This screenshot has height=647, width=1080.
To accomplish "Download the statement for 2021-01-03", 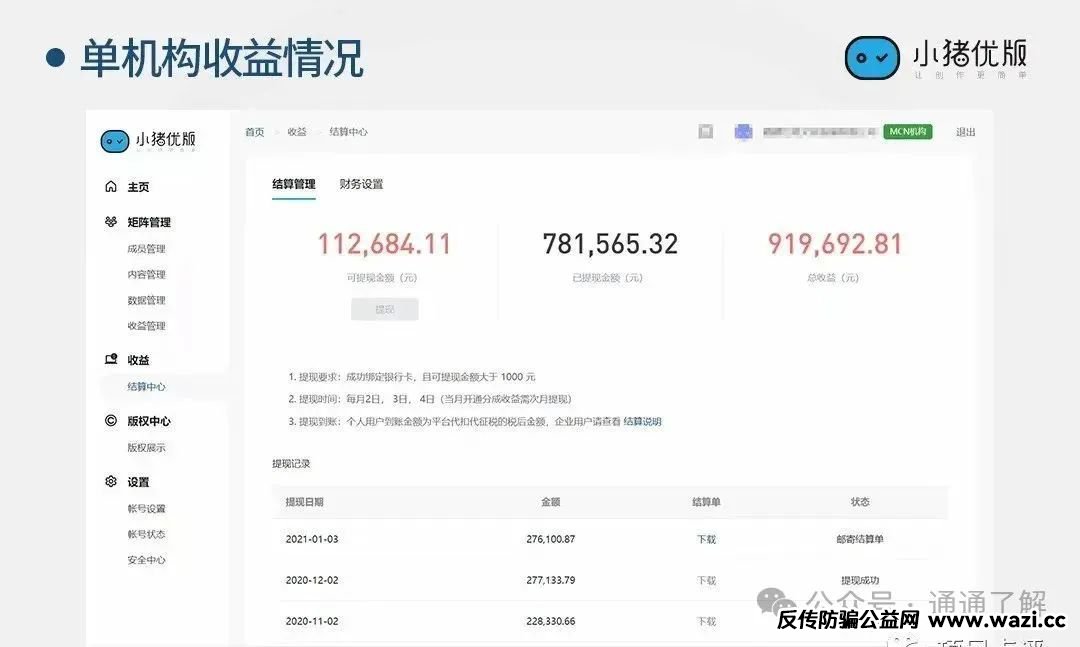I will (x=706, y=539).
